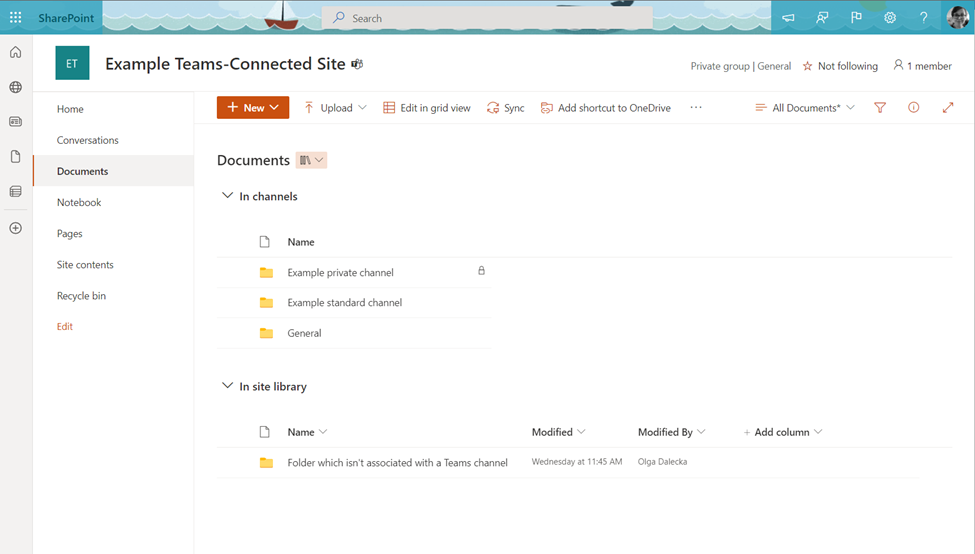
Task: Open the filter pane funnel icon
Action: point(880,108)
